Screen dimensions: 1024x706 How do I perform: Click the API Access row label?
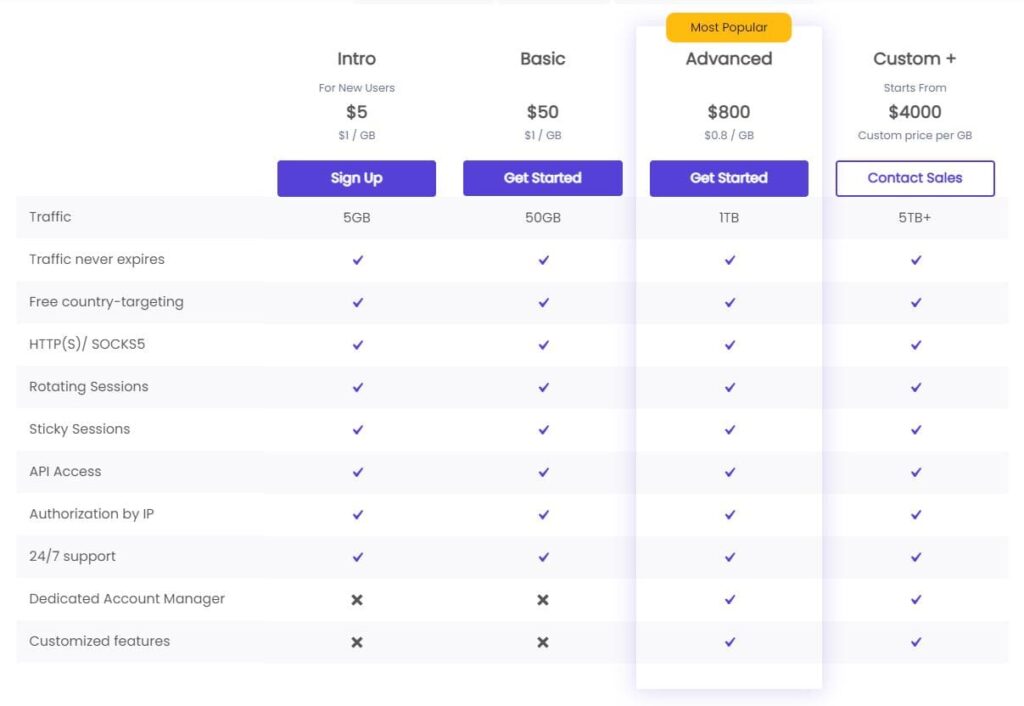(65, 472)
